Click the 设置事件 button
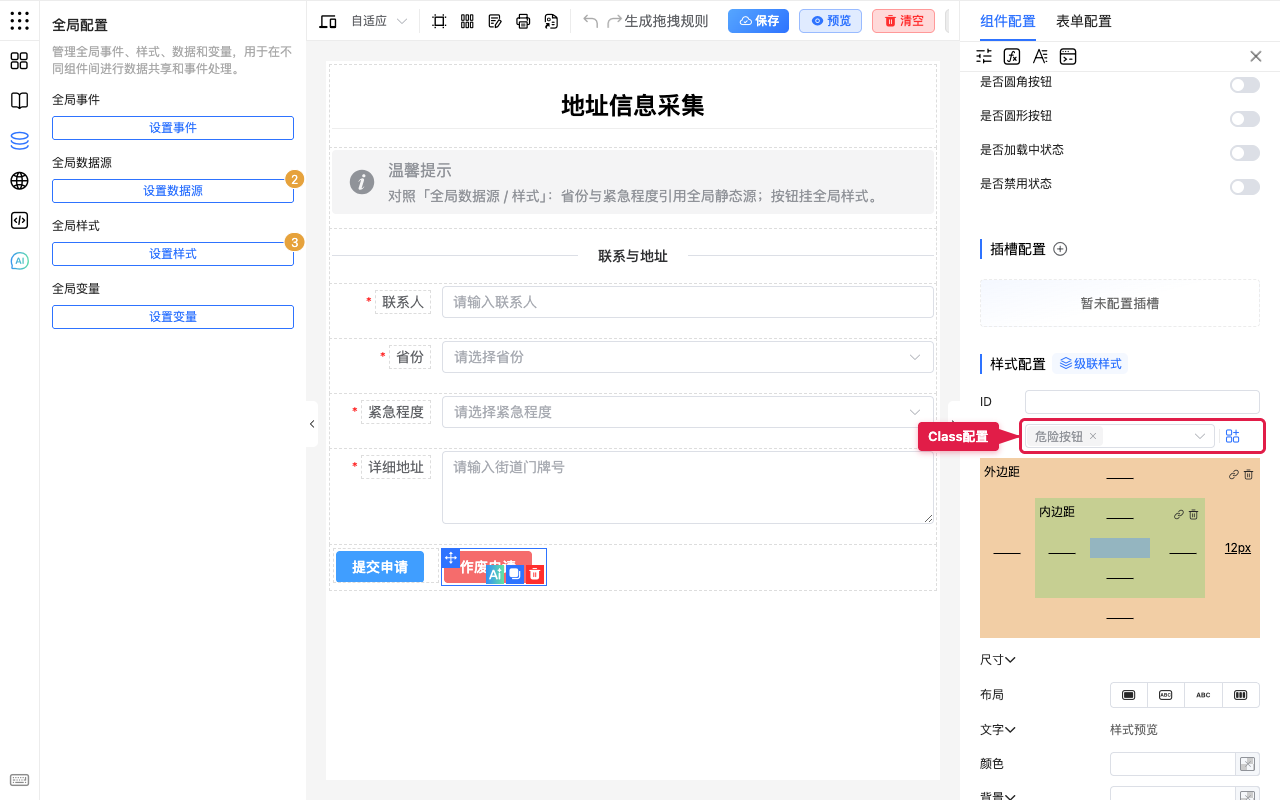This screenshot has width=1280, height=800. tap(173, 128)
